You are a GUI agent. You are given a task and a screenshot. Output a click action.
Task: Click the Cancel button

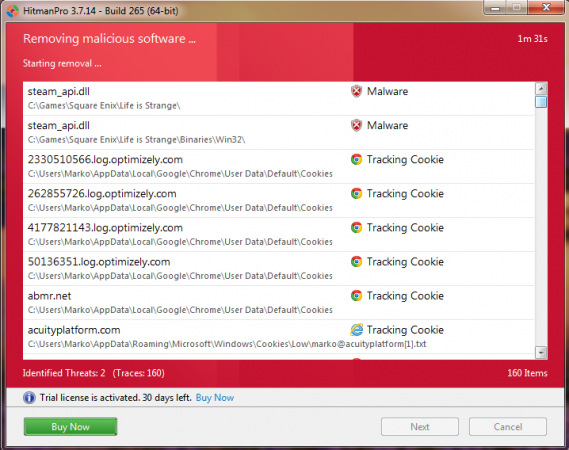click(x=508, y=427)
